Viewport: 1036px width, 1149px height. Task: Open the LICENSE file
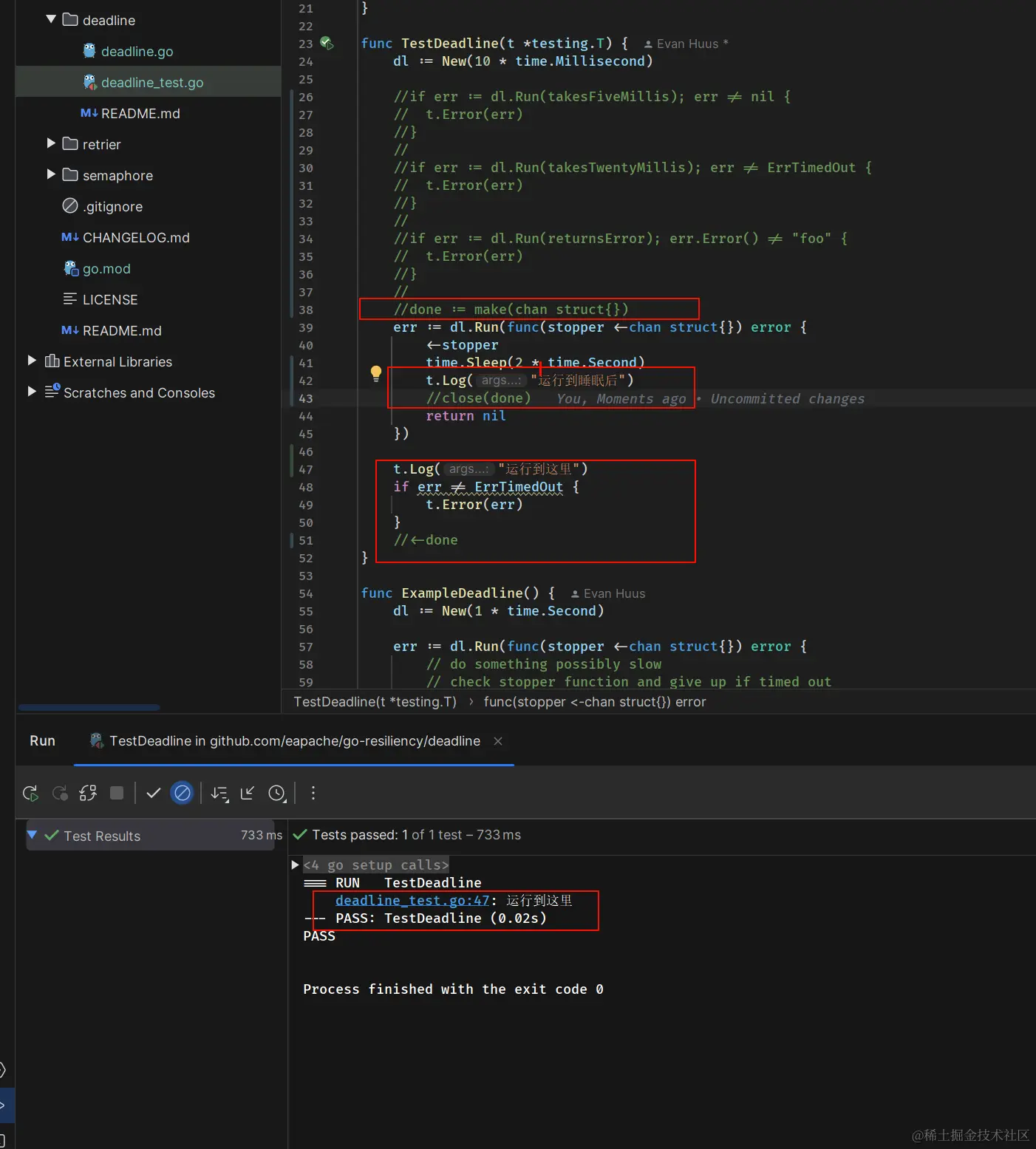coord(110,299)
